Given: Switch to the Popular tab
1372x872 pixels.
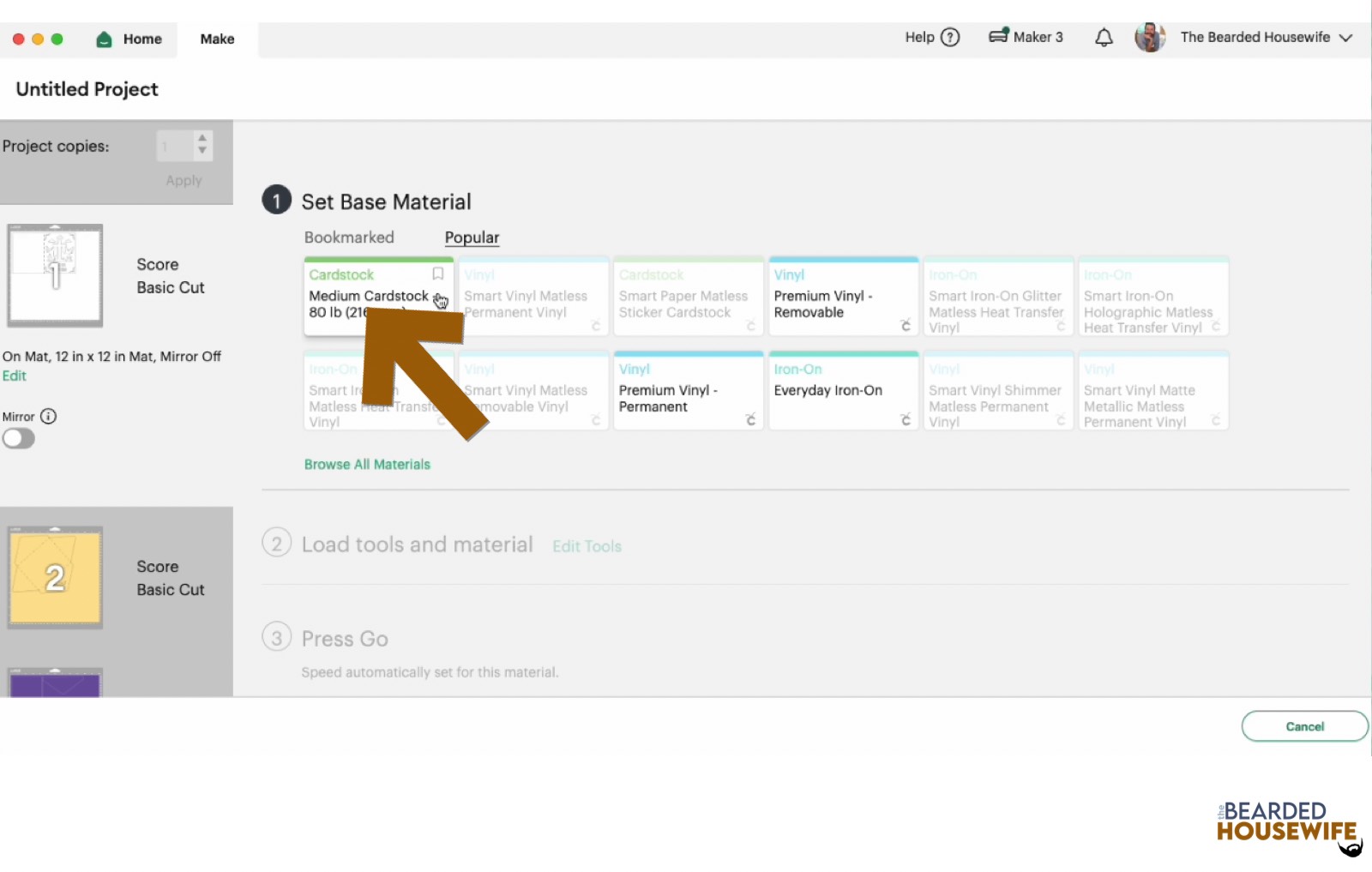Looking at the screenshot, I should pos(472,238).
